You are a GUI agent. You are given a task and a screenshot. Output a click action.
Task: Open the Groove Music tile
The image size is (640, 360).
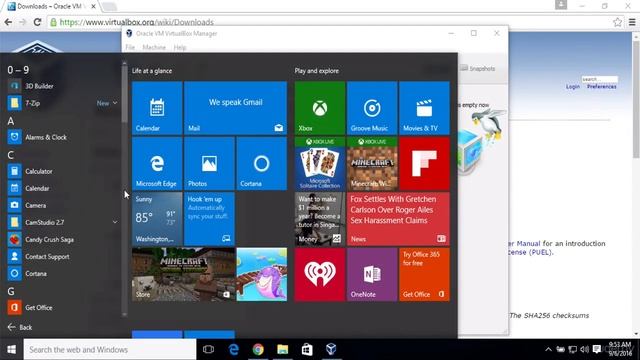[372, 108]
